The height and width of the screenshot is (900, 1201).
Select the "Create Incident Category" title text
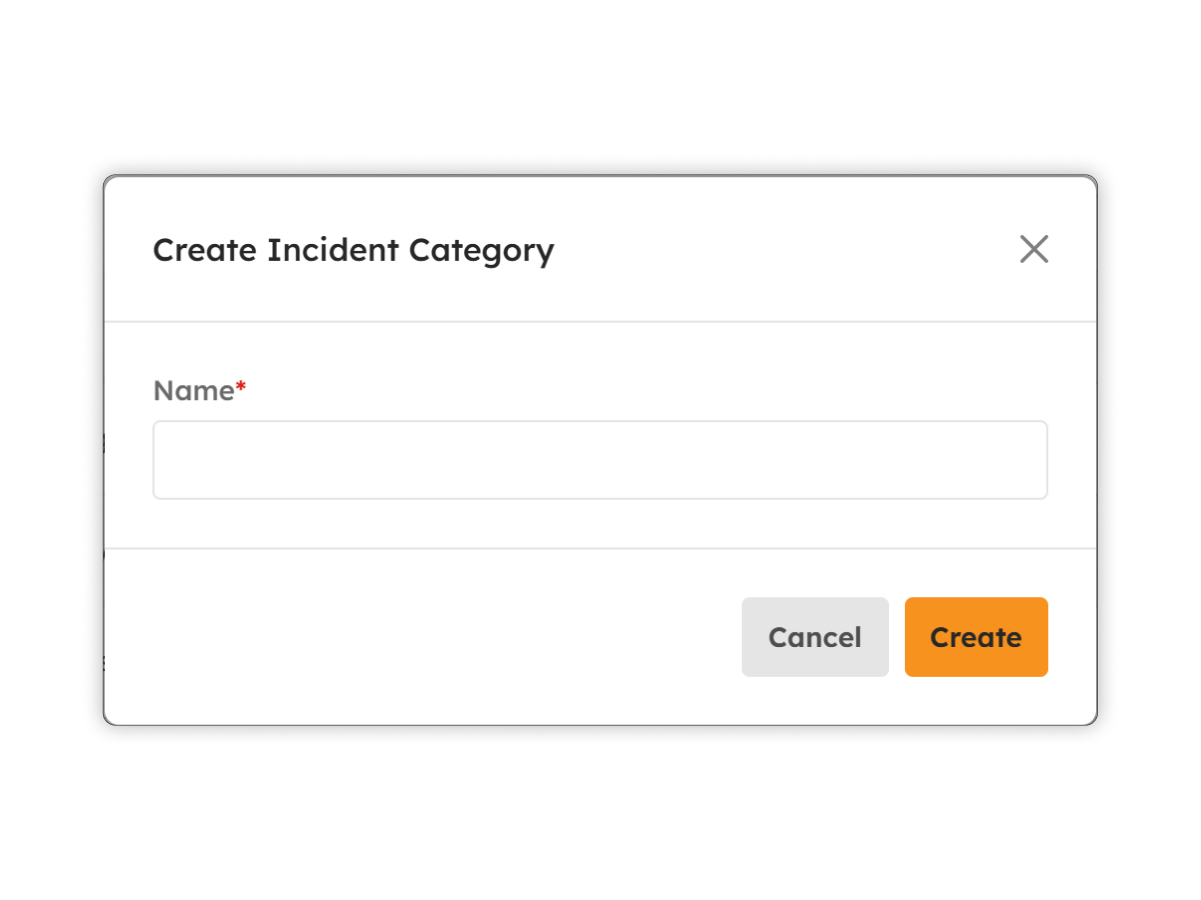tap(353, 250)
